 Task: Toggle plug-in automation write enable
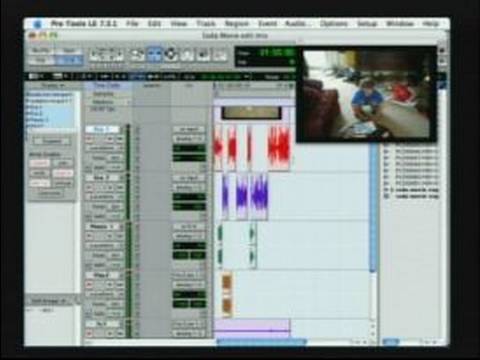[63, 173]
